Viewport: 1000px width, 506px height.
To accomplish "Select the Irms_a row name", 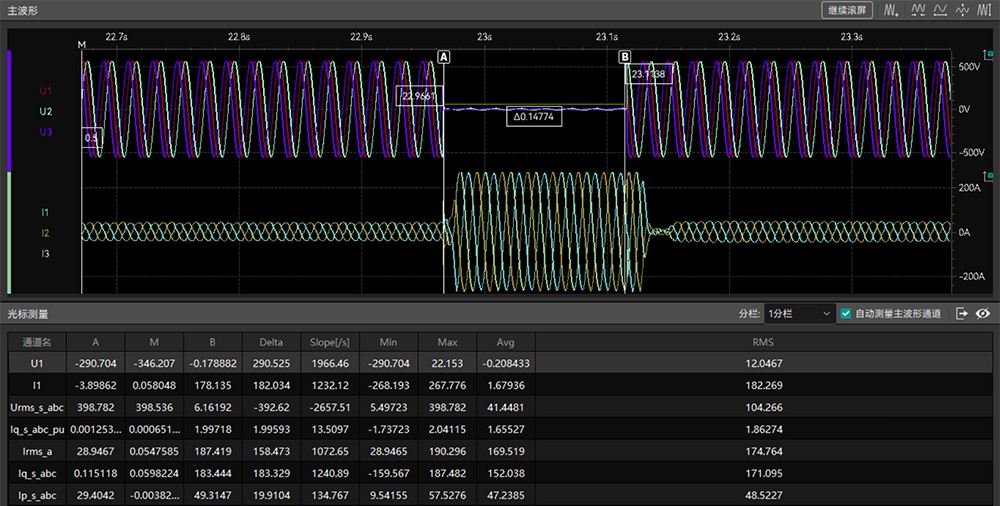I will [x=37, y=451].
